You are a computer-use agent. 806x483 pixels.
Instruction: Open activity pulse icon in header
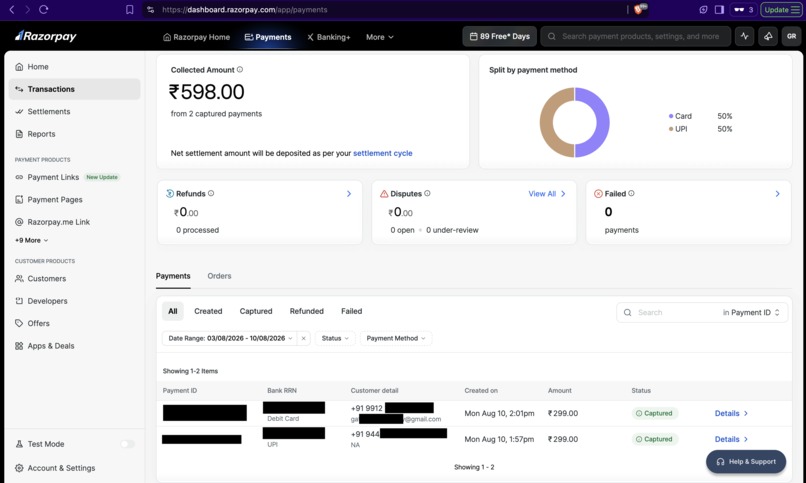pos(744,36)
